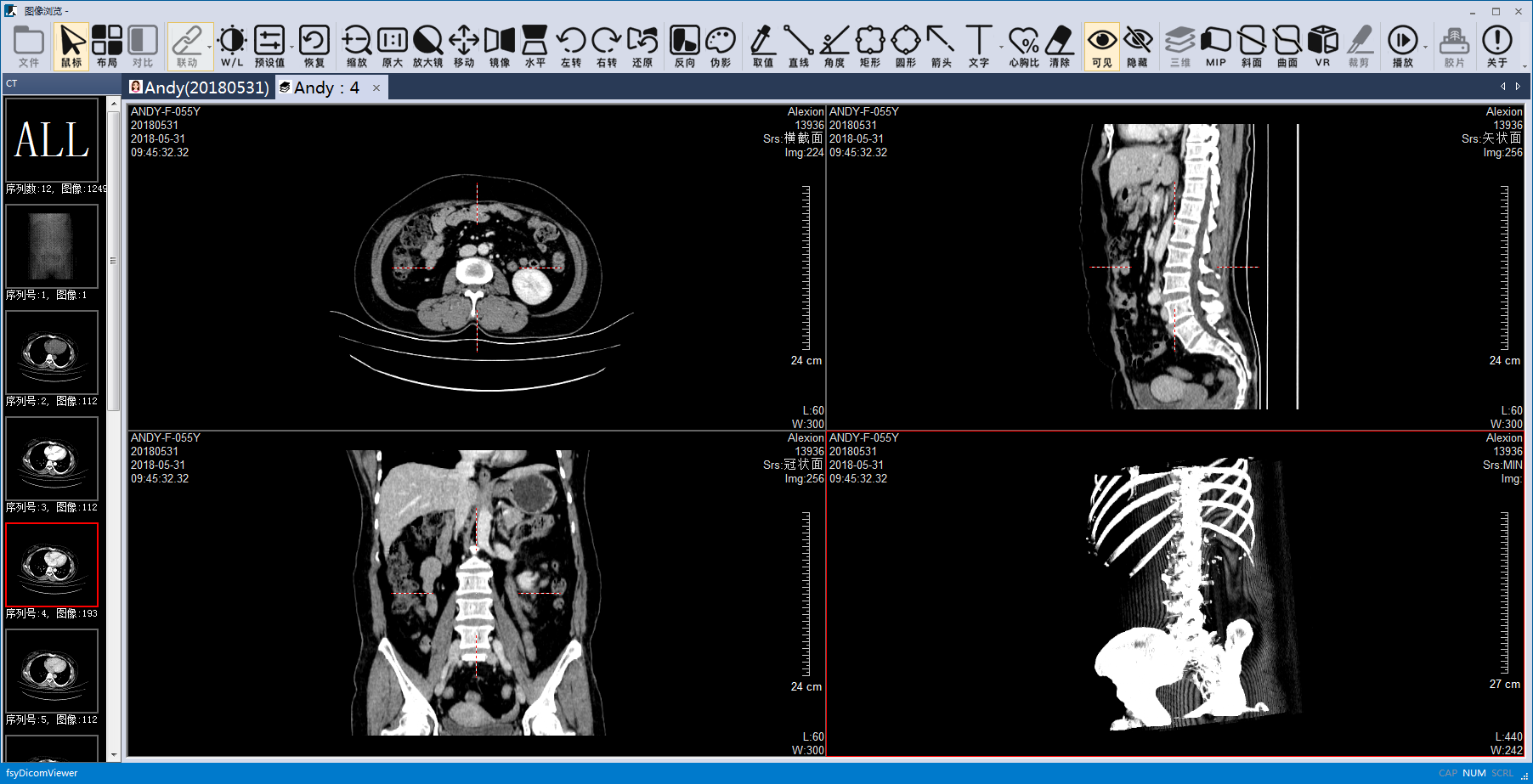Expand the text (文字) tool dropdown arrow
1533x784 pixels.
coord(1001,48)
